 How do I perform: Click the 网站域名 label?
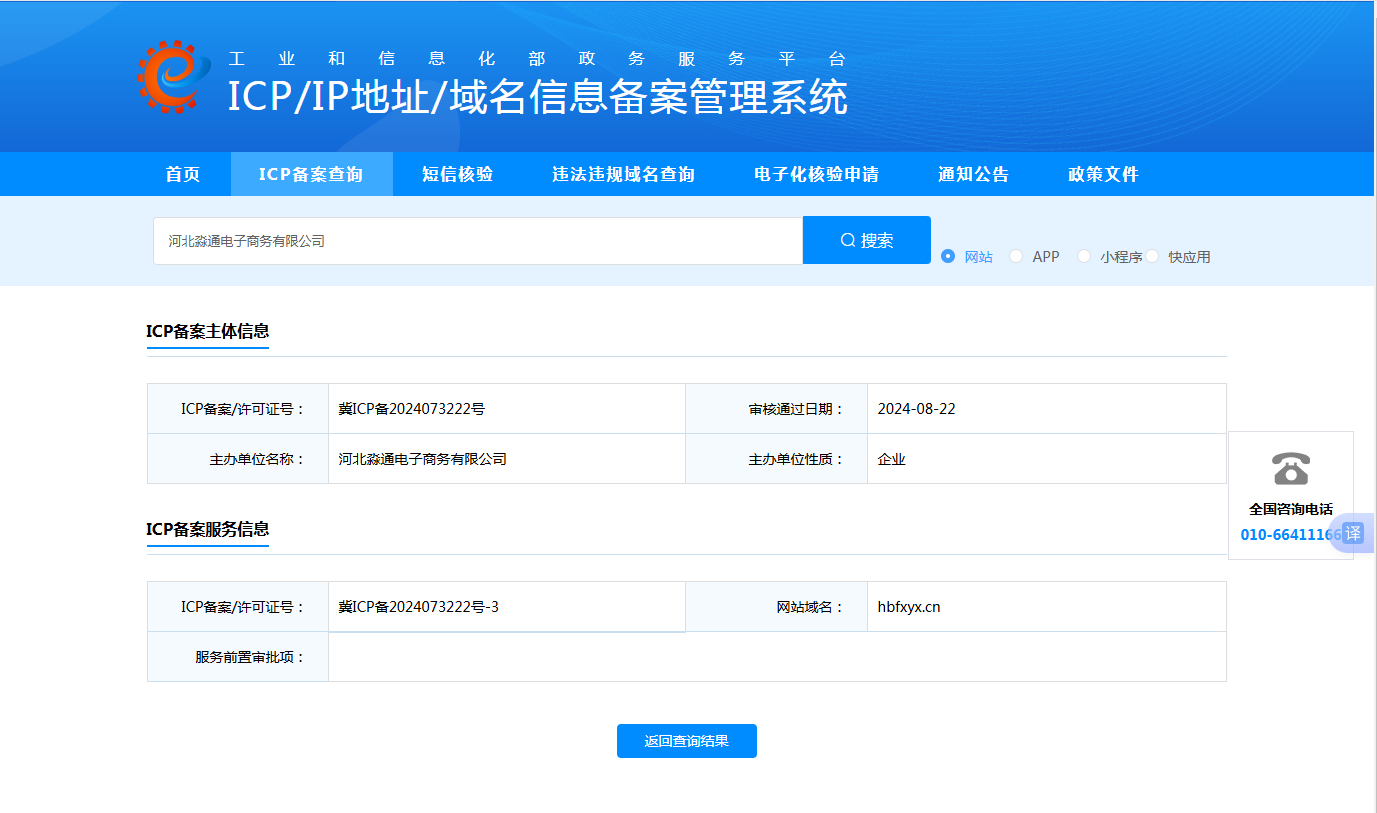tap(810, 607)
